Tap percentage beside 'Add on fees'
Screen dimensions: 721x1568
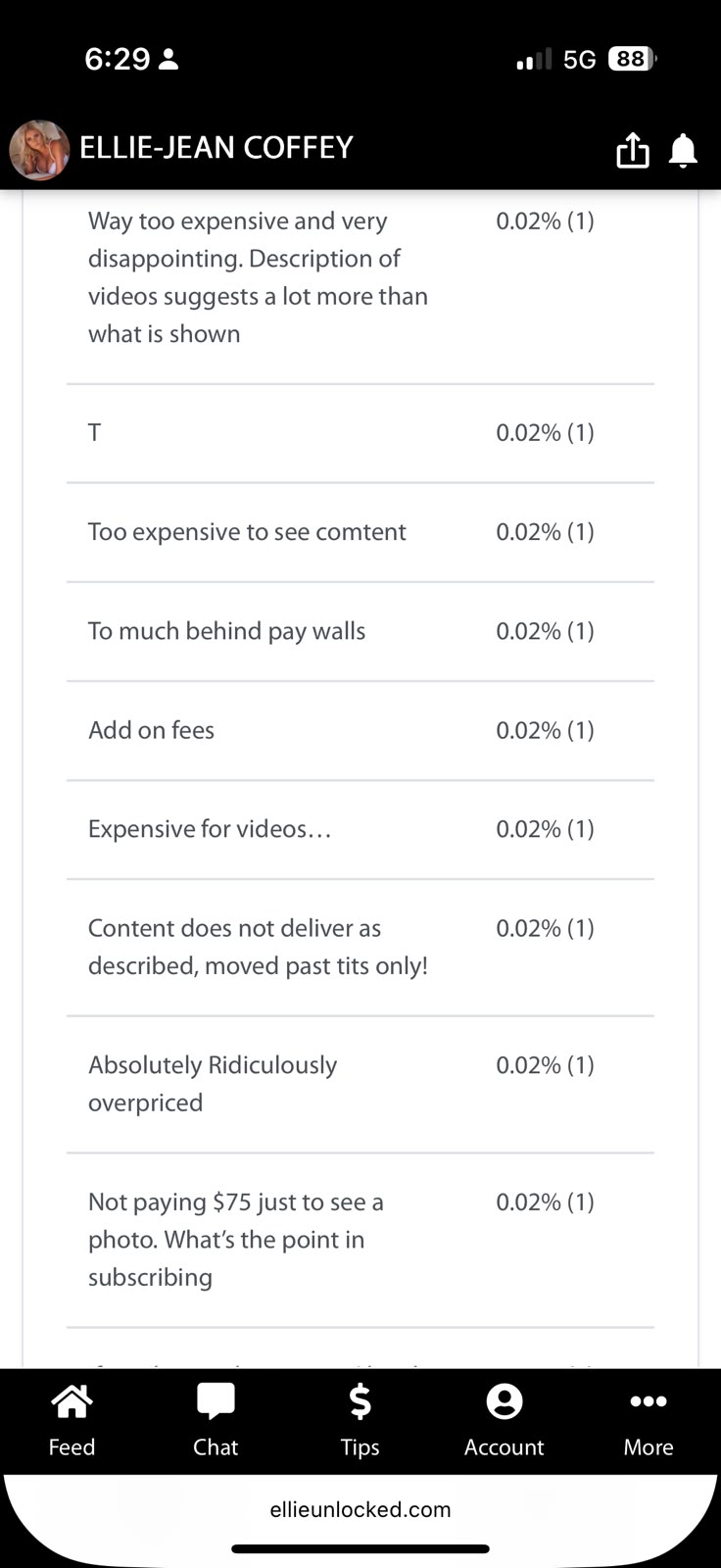[545, 730]
